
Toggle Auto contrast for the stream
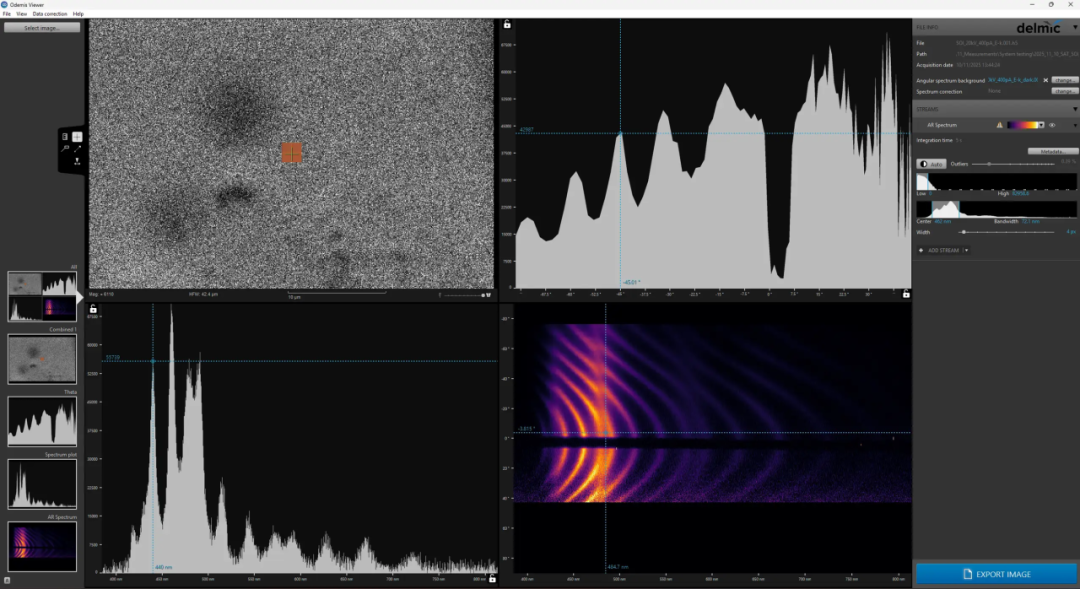tap(931, 164)
